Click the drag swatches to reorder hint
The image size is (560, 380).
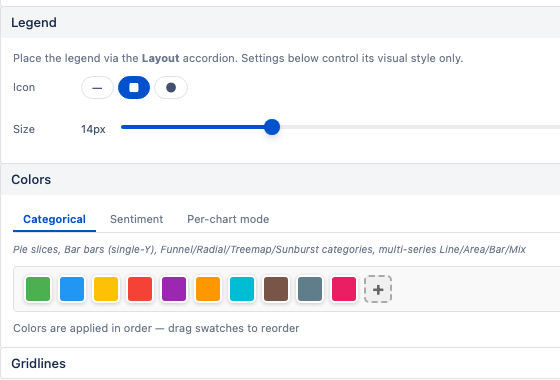234,328
